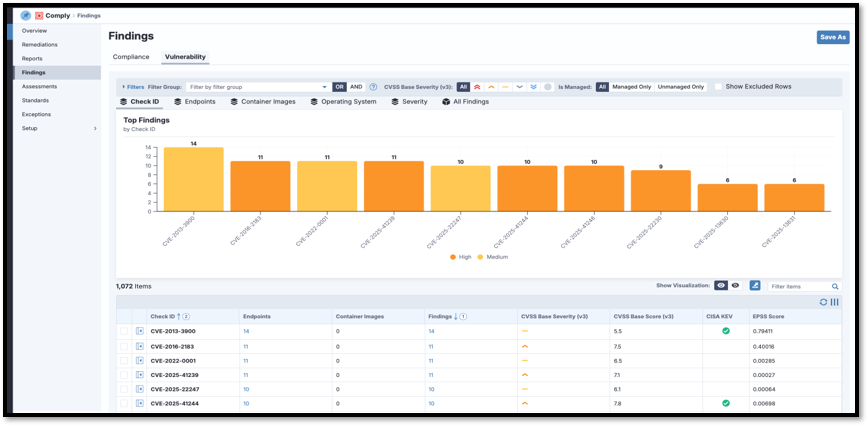Select the checkbox for row CVE-2016-2183
This screenshot has width=868, height=426.
coord(124,346)
